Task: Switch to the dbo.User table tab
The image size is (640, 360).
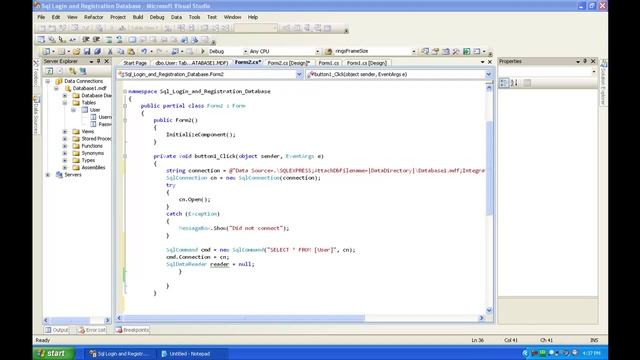Action: (x=191, y=63)
